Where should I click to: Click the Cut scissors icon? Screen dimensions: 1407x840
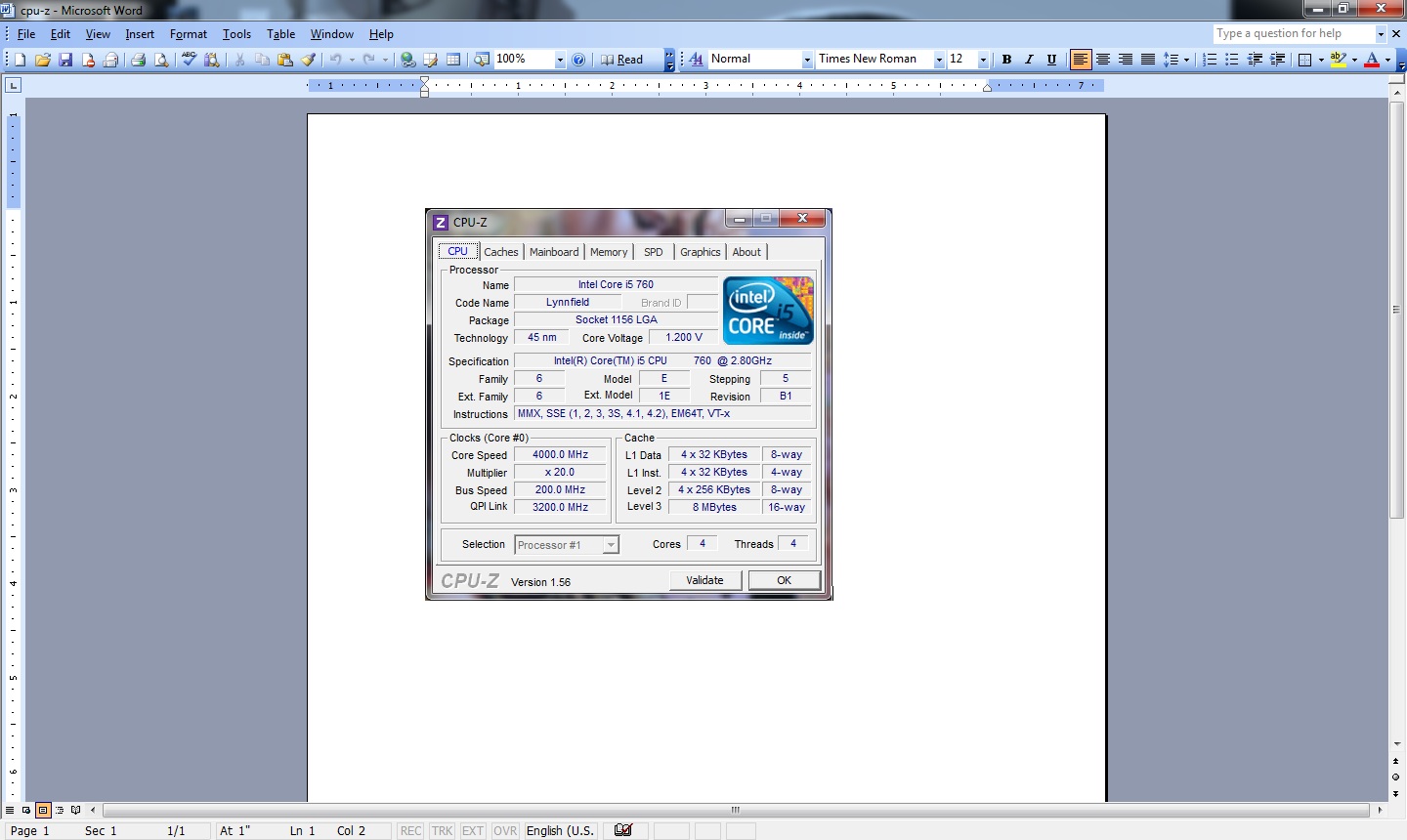[x=239, y=60]
